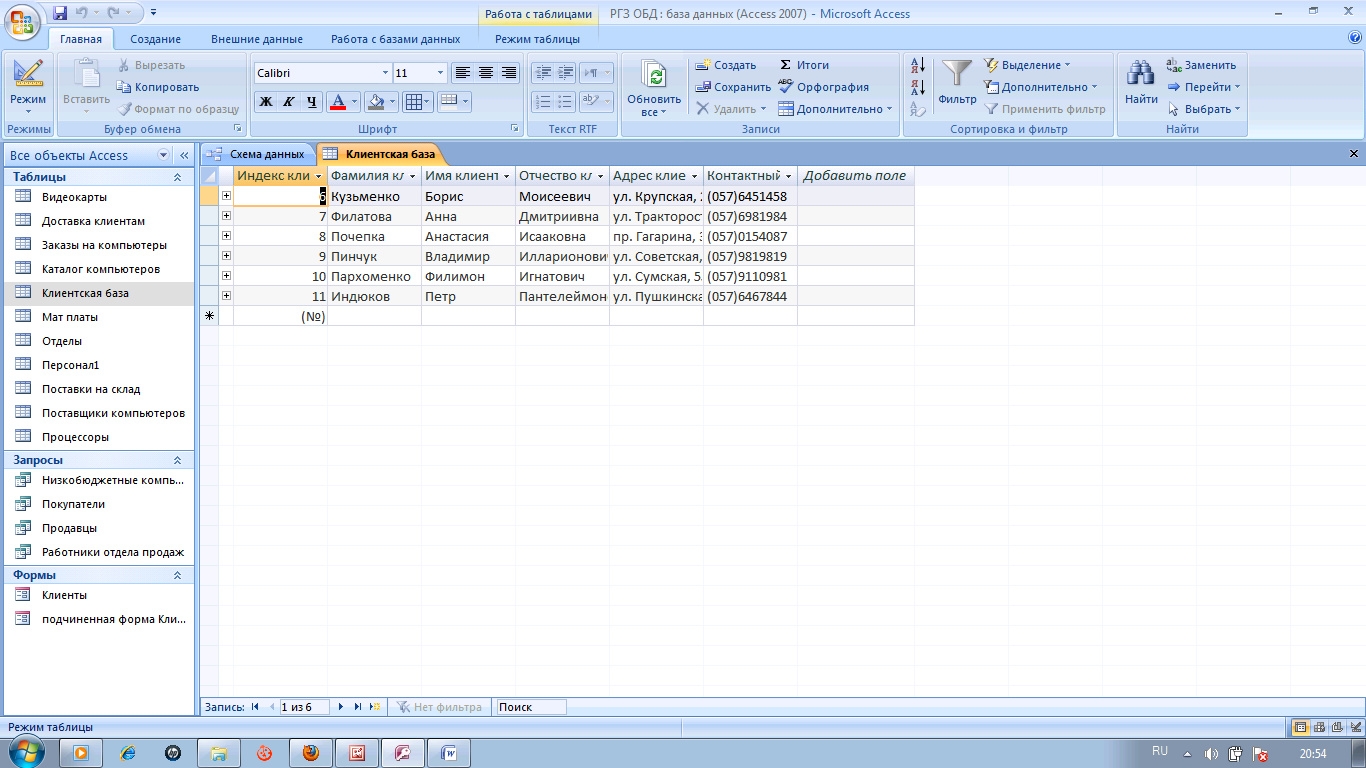Open the Calibri font name dropdown
This screenshot has width=1366, height=768.
(385, 73)
